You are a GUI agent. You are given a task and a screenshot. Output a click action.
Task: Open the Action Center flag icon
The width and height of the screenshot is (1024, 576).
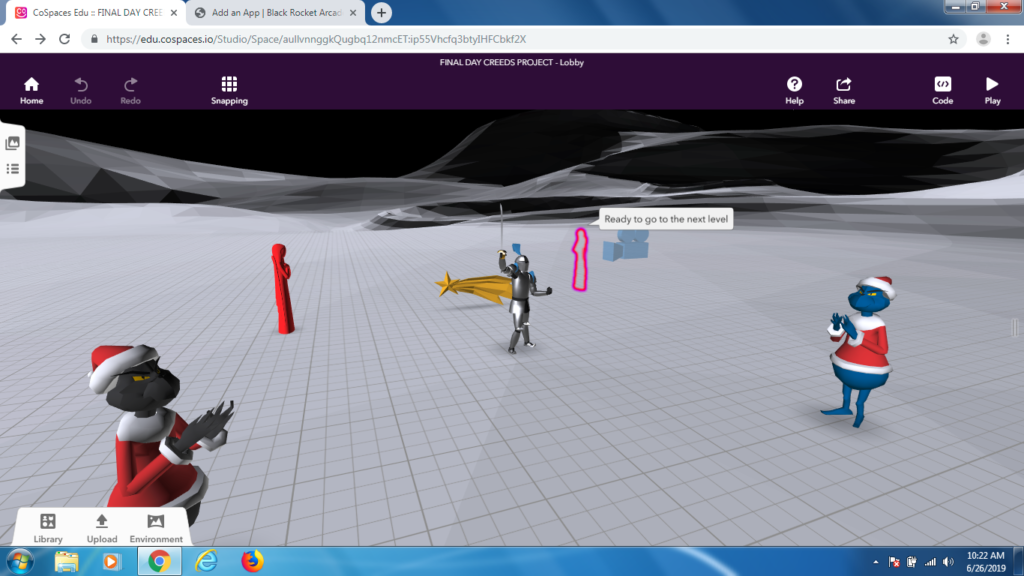[894, 562]
